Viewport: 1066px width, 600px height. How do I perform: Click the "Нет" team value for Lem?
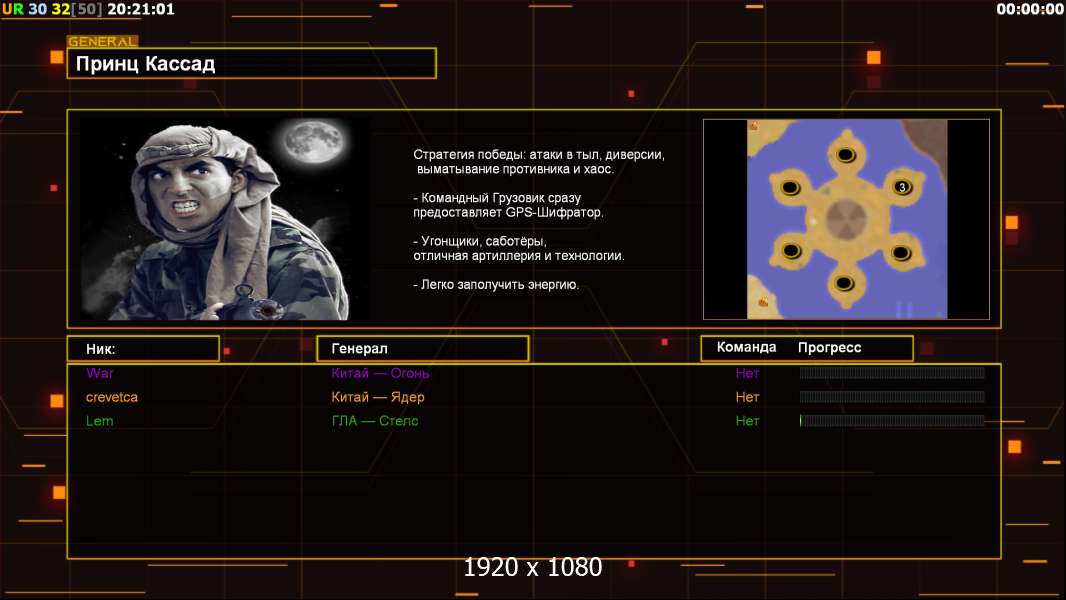(x=747, y=421)
